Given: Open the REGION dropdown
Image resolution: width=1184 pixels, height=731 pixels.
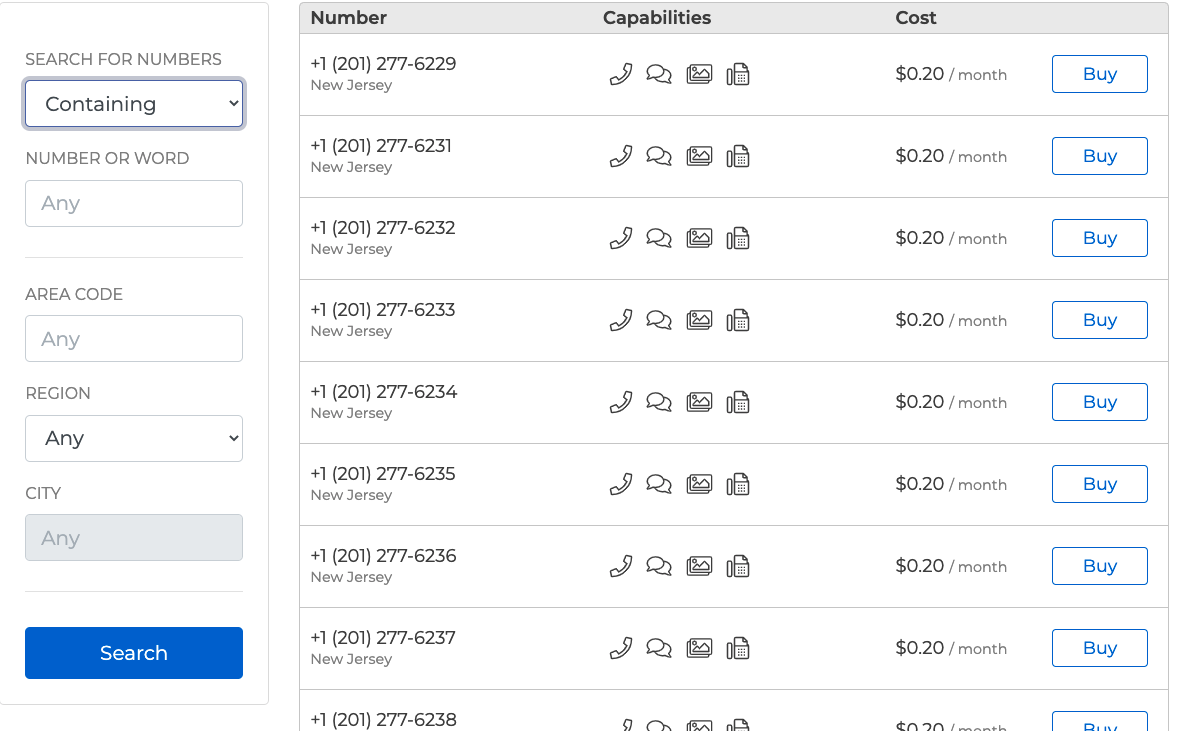Looking at the screenshot, I should tap(133, 438).
